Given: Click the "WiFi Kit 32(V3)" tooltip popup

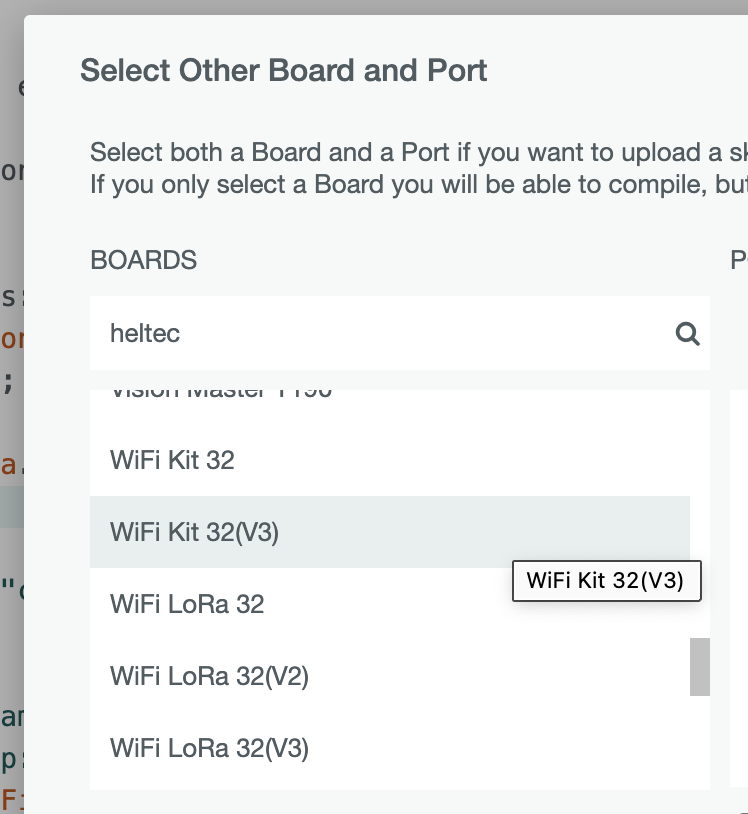Looking at the screenshot, I should [x=605, y=581].
